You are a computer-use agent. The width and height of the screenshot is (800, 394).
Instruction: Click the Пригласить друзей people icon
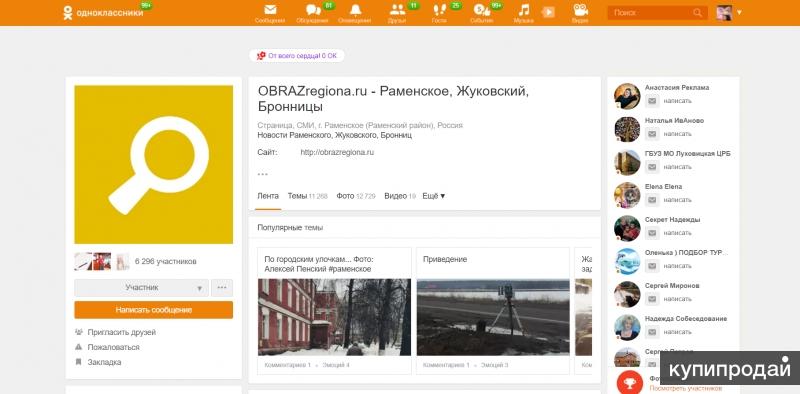(x=79, y=332)
